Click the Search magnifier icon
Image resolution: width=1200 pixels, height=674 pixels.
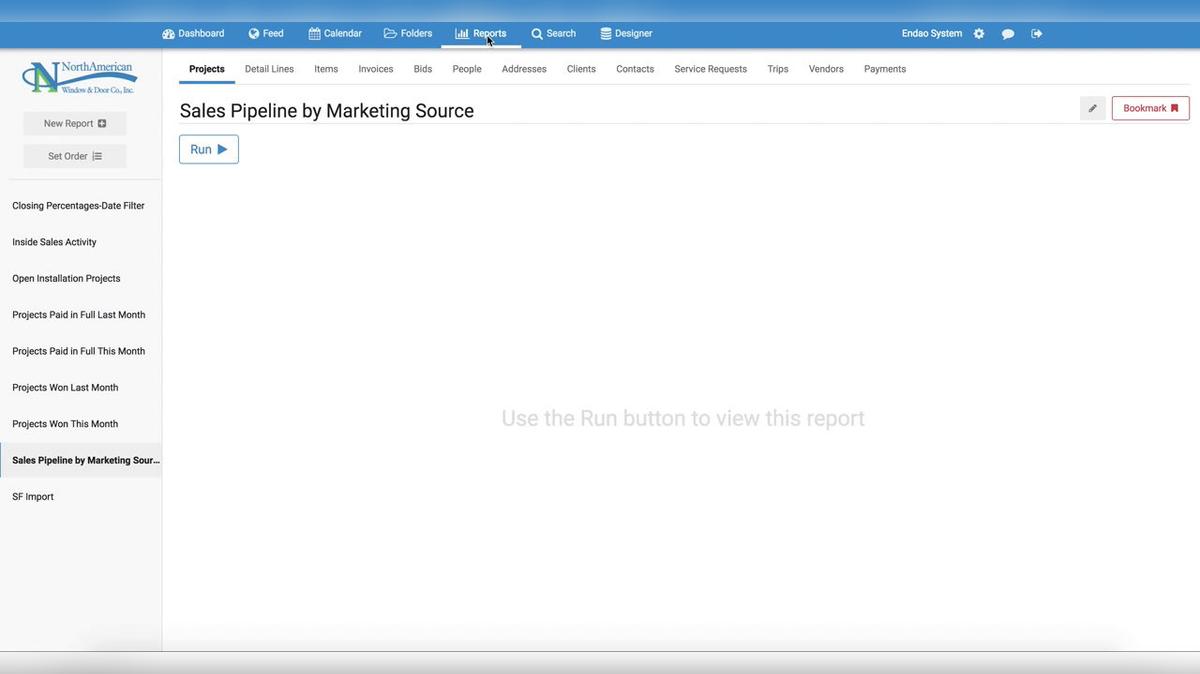(x=537, y=33)
